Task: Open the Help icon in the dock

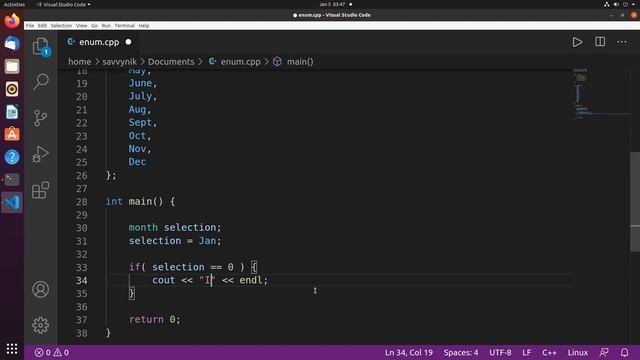Action: [x=12, y=157]
